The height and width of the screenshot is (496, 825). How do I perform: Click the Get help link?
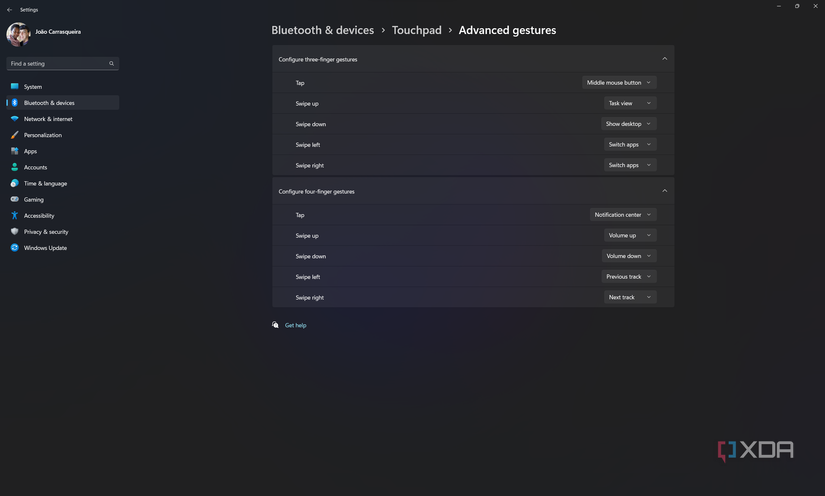click(295, 325)
